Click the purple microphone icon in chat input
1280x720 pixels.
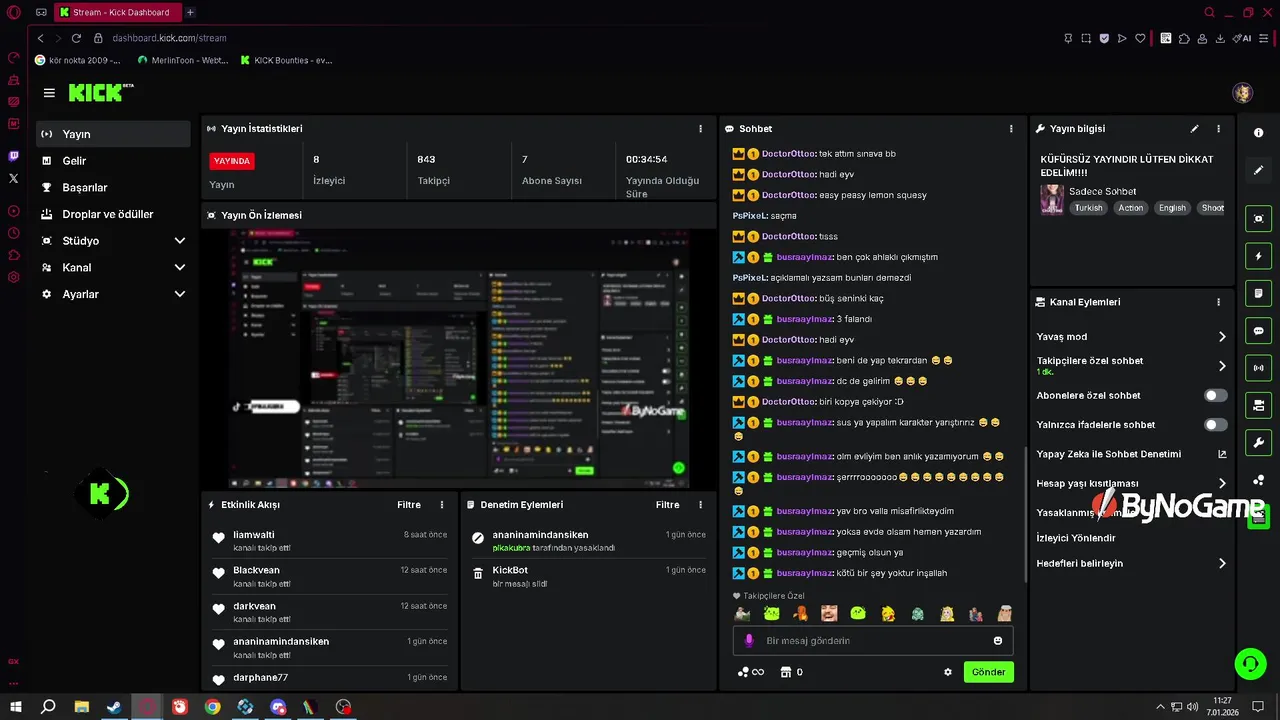(x=749, y=641)
